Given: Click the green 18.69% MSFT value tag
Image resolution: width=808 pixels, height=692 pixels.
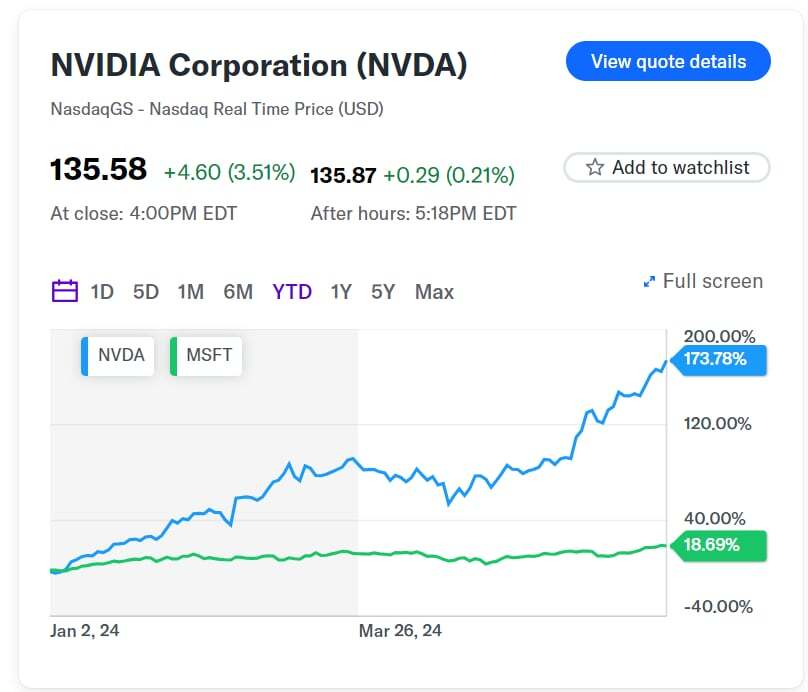Looking at the screenshot, I should 716,545.
